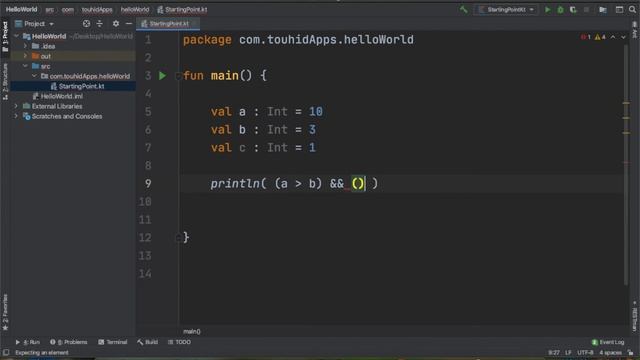Click the value 10 on line 5
This screenshot has width=640, height=360.
coord(316,111)
